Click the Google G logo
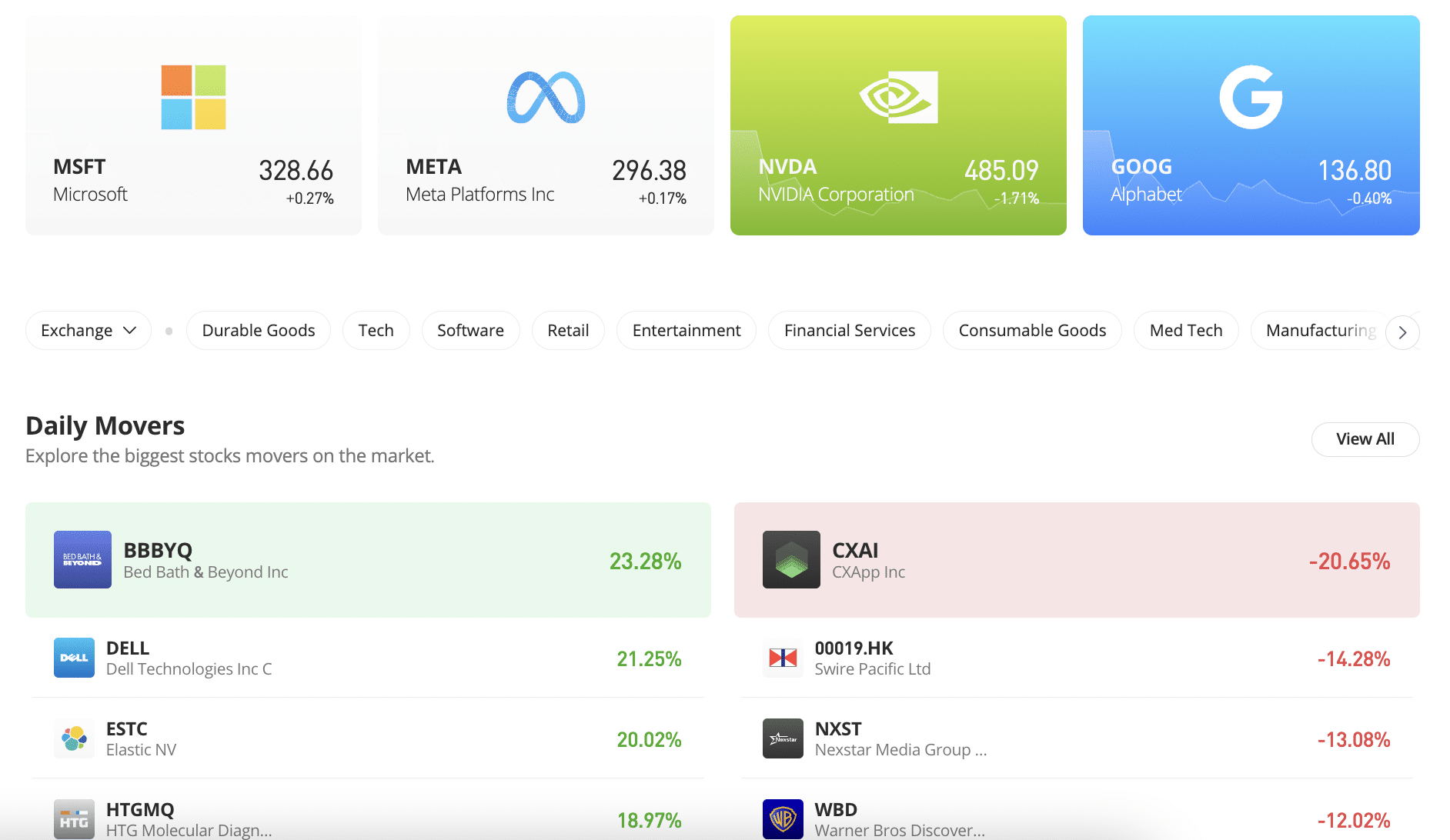The width and height of the screenshot is (1450, 840). [1251, 97]
